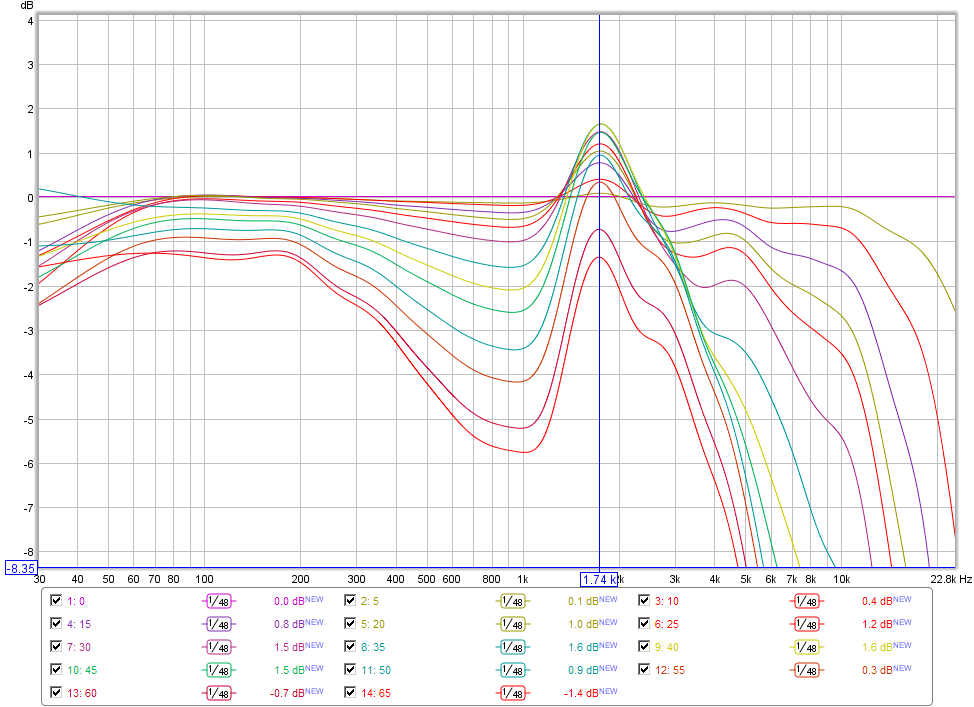Uncheck the trace '3: 10' checkbox
974x707 pixels.
[x=644, y=600]
